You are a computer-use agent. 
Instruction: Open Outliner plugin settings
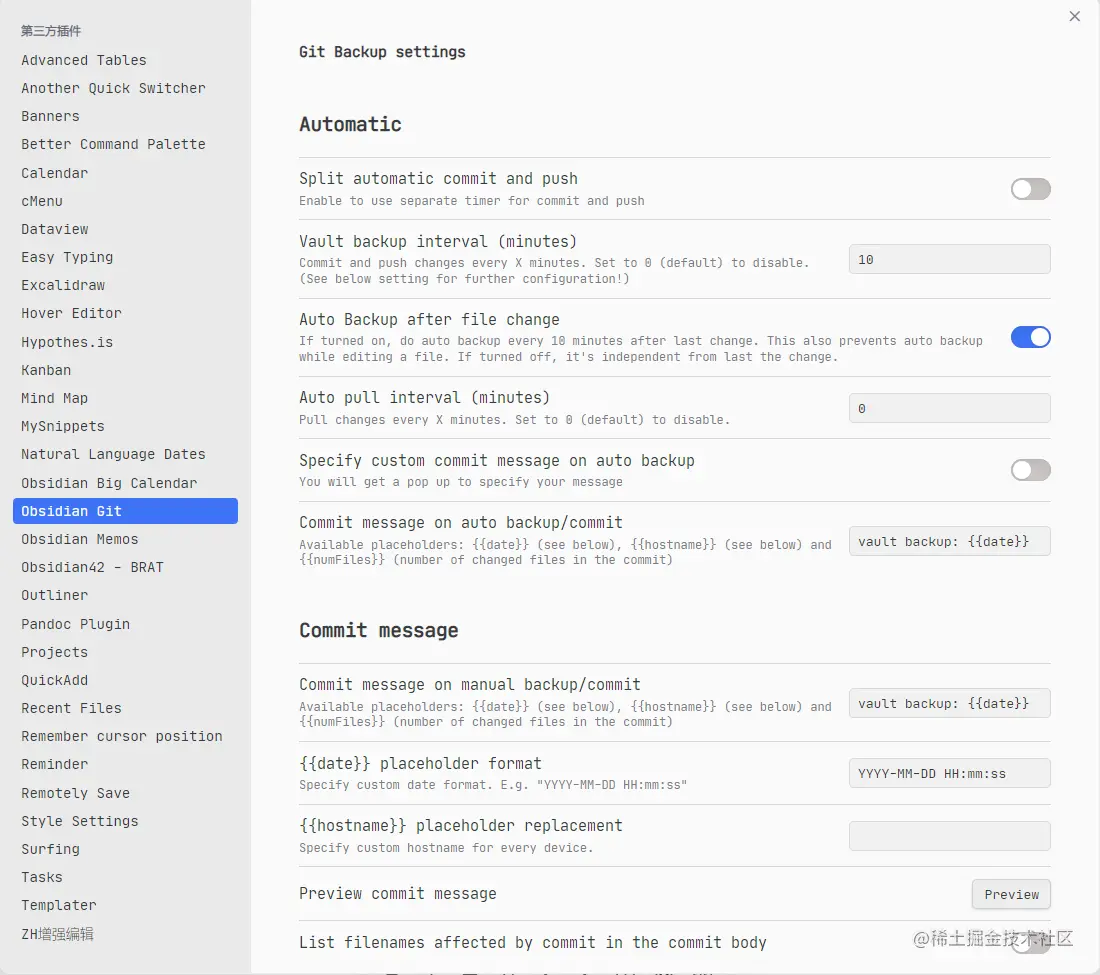pyautogui.click(x=125, y=596)
